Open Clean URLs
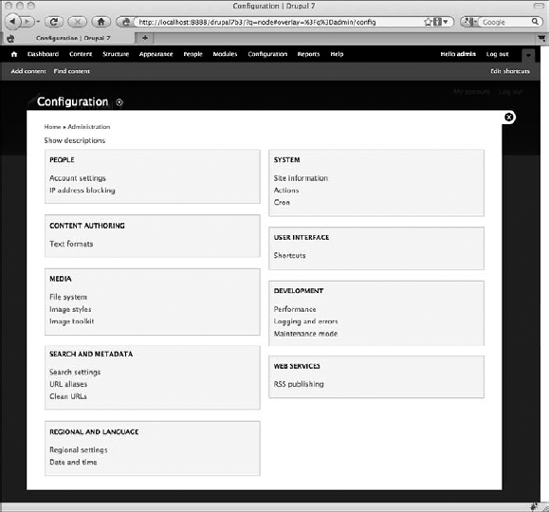The height and width of the screenshot is (512, 549). pyautogui.click(x=68, y=396)
